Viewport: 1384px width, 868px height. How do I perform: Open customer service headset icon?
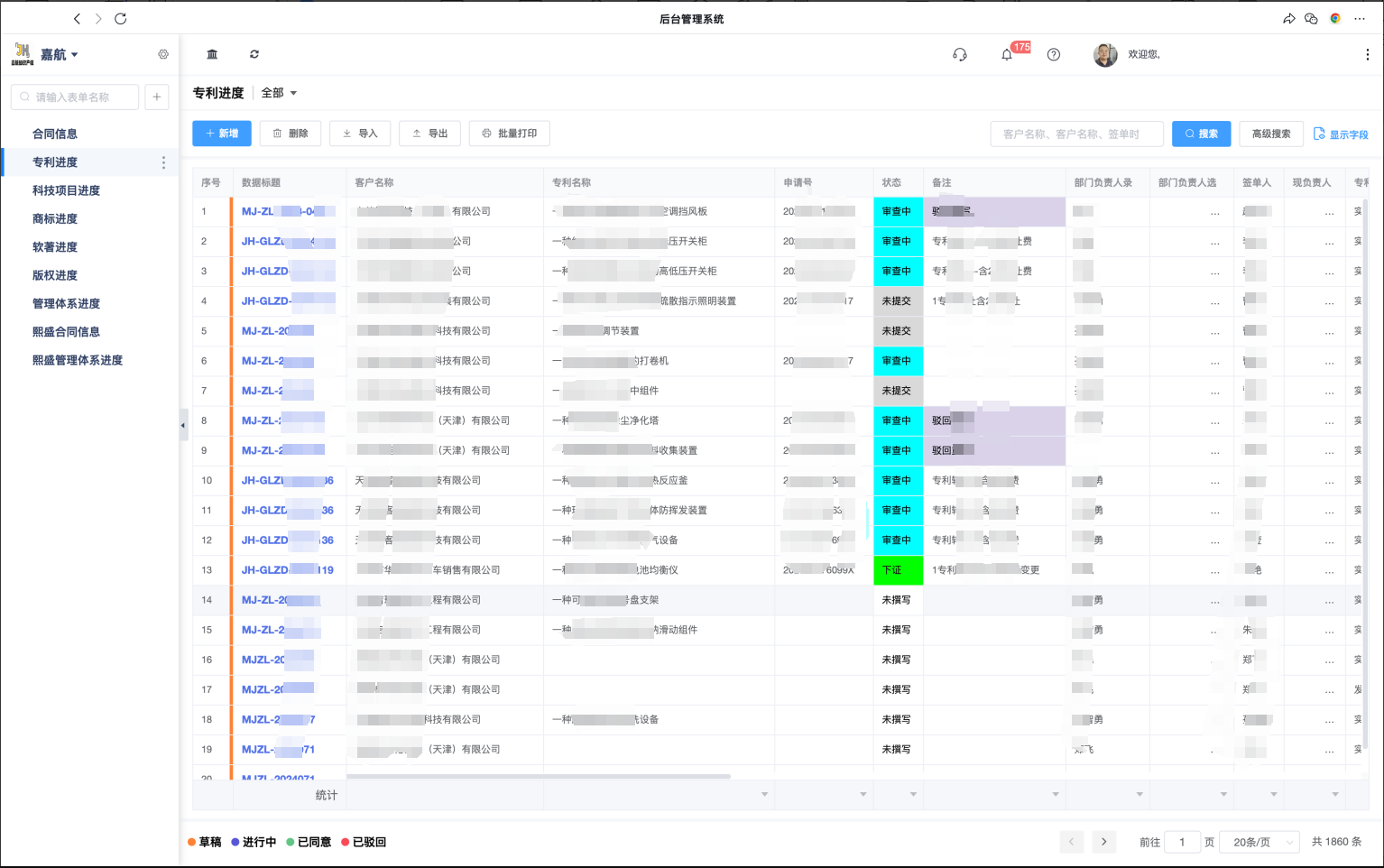(959, 55)
